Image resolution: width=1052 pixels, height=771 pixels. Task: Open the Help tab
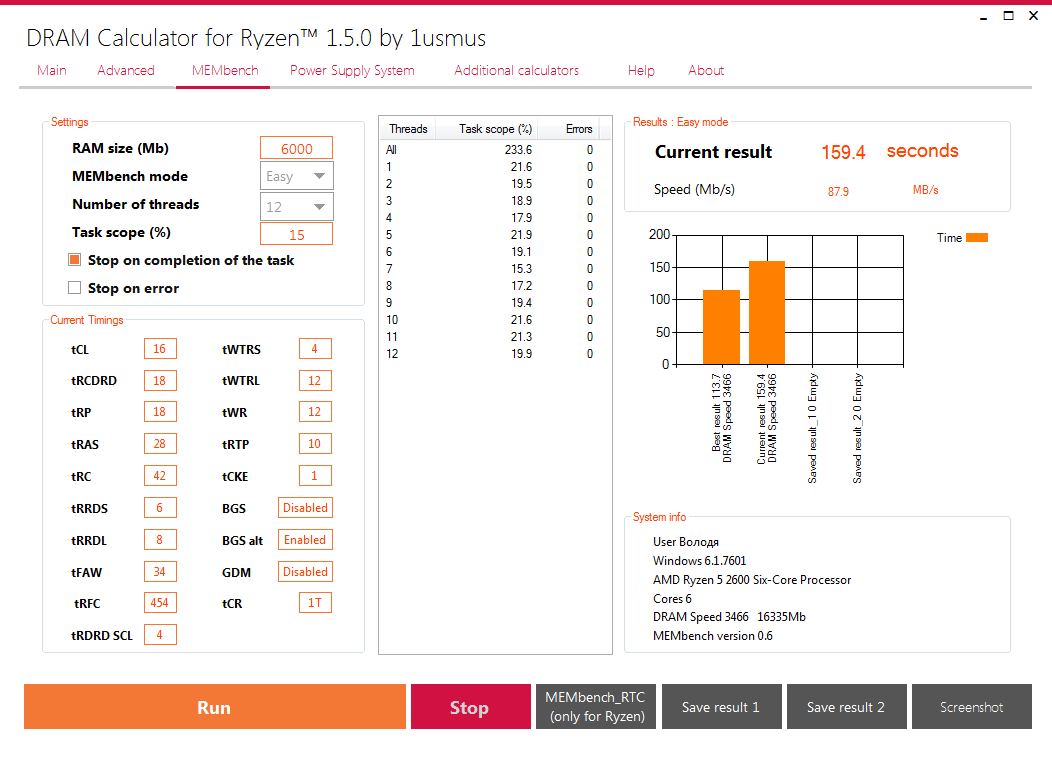coord(641,70)
